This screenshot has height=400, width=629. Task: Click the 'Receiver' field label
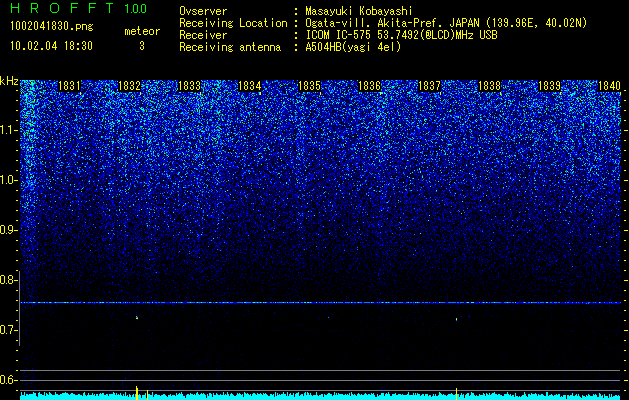pos(203,35)
